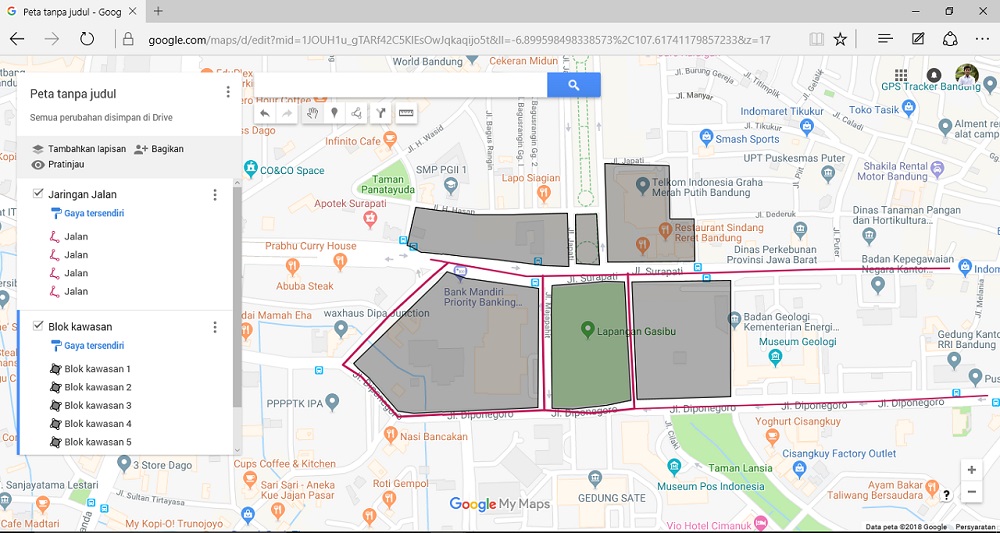Click the undo arrow in map toolbar

(x=265, y=113)
